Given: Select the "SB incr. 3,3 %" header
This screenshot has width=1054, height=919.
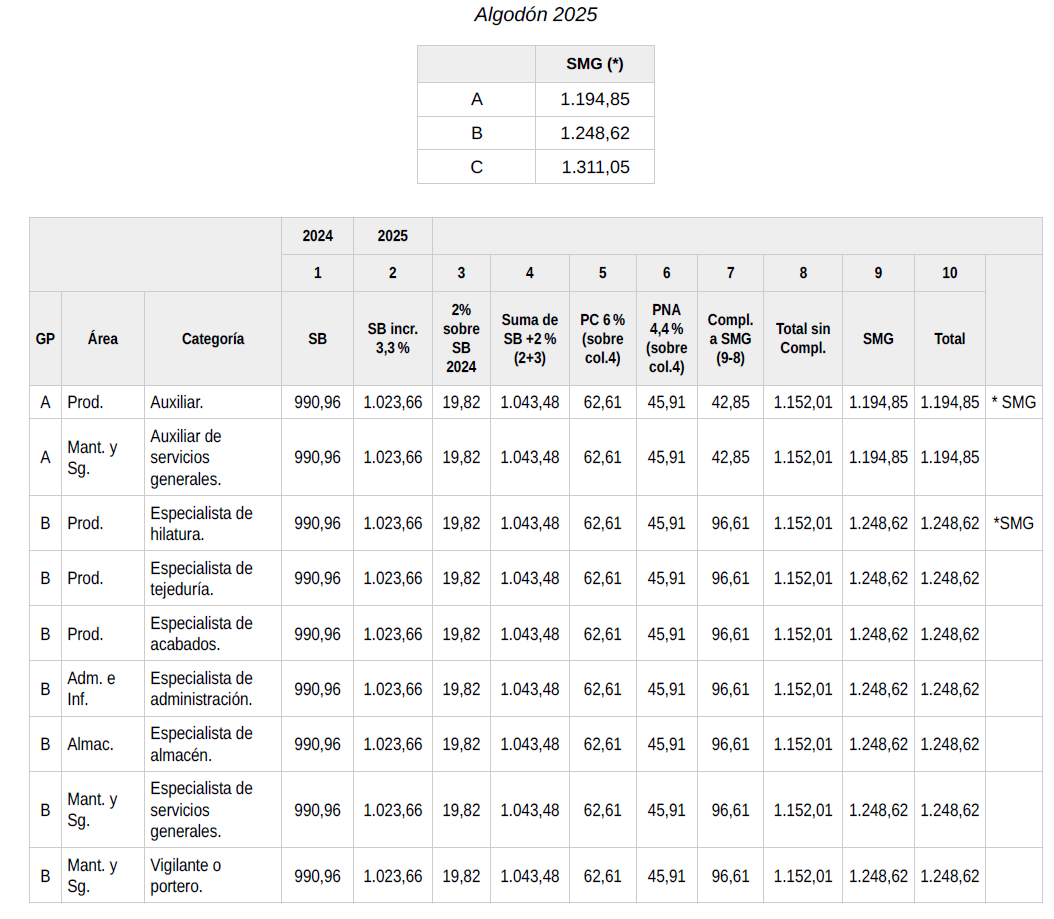Looking at the screenshot, I should [x=392, y=339].
